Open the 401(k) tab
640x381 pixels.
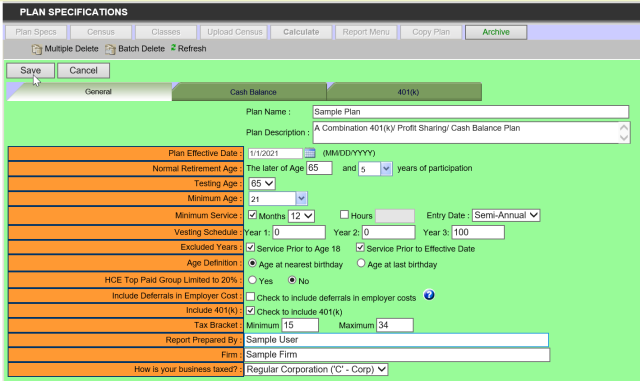tap(408, 92)
